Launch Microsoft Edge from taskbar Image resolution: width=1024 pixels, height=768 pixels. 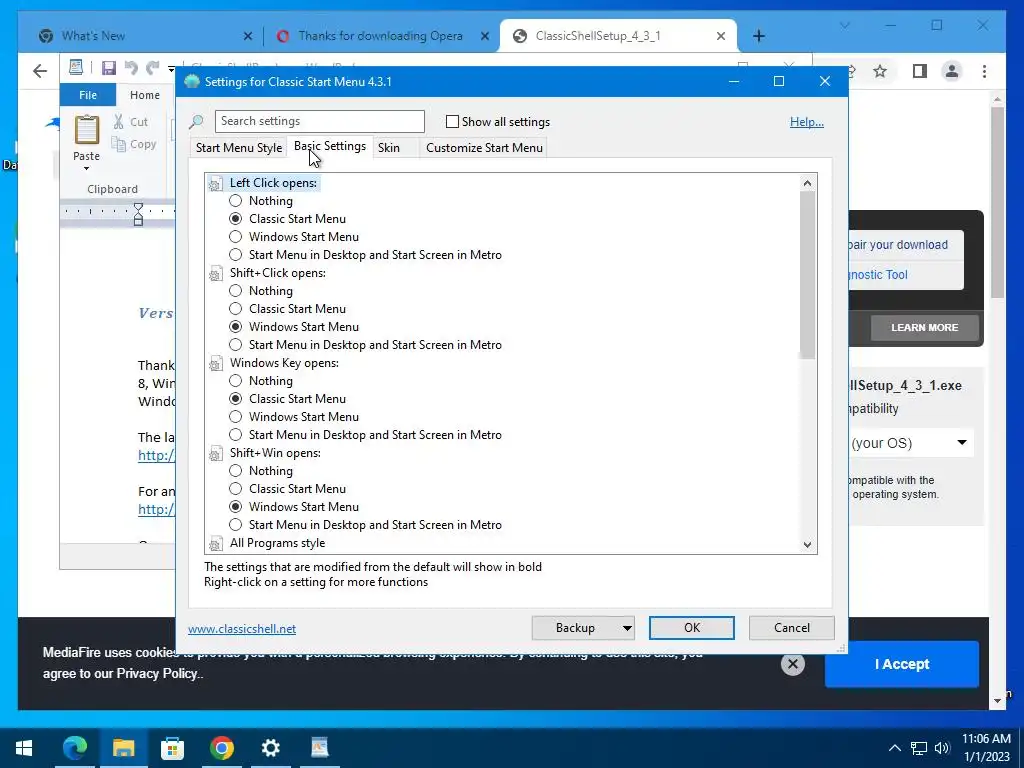[74, 748]
